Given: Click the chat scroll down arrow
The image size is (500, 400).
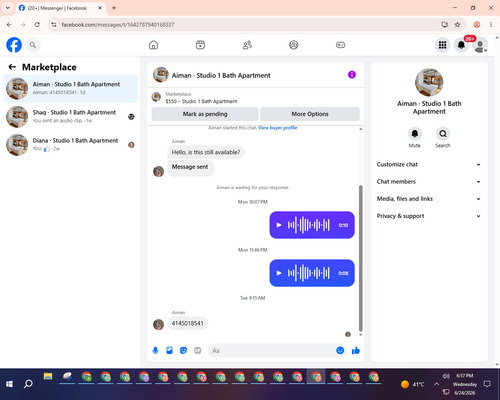Looking at the screenshot, I should [x=360, y=335].
